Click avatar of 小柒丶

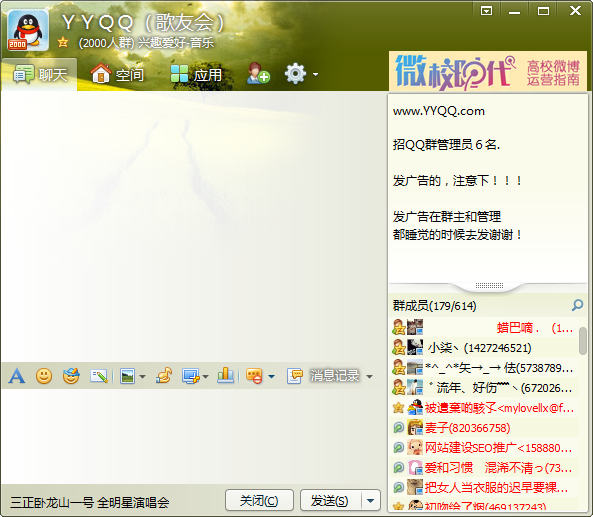[415, 347]
